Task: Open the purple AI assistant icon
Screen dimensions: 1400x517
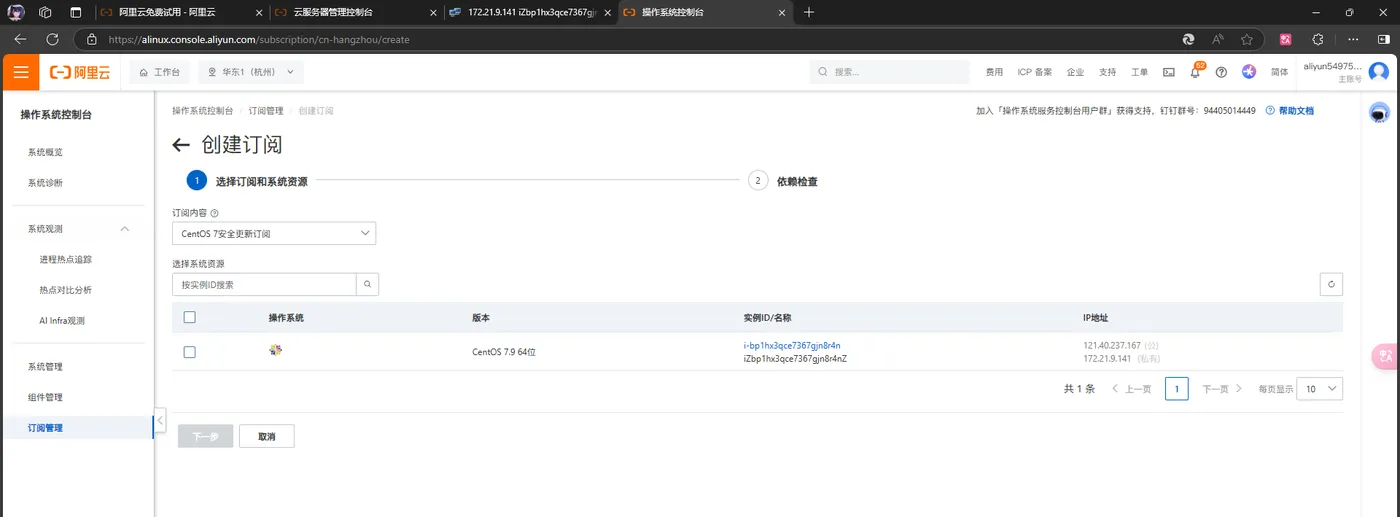Action: point(1249,72)
